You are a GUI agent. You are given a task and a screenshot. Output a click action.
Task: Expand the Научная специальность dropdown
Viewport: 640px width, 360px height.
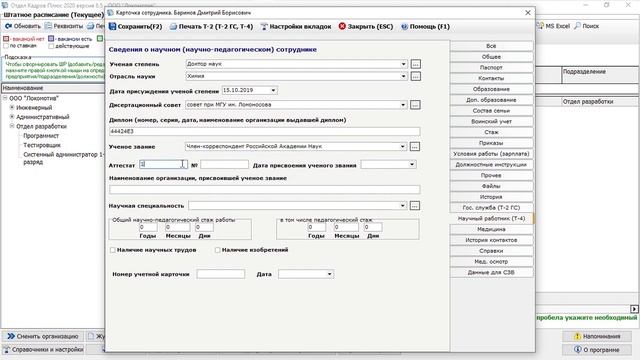(402, 206)
